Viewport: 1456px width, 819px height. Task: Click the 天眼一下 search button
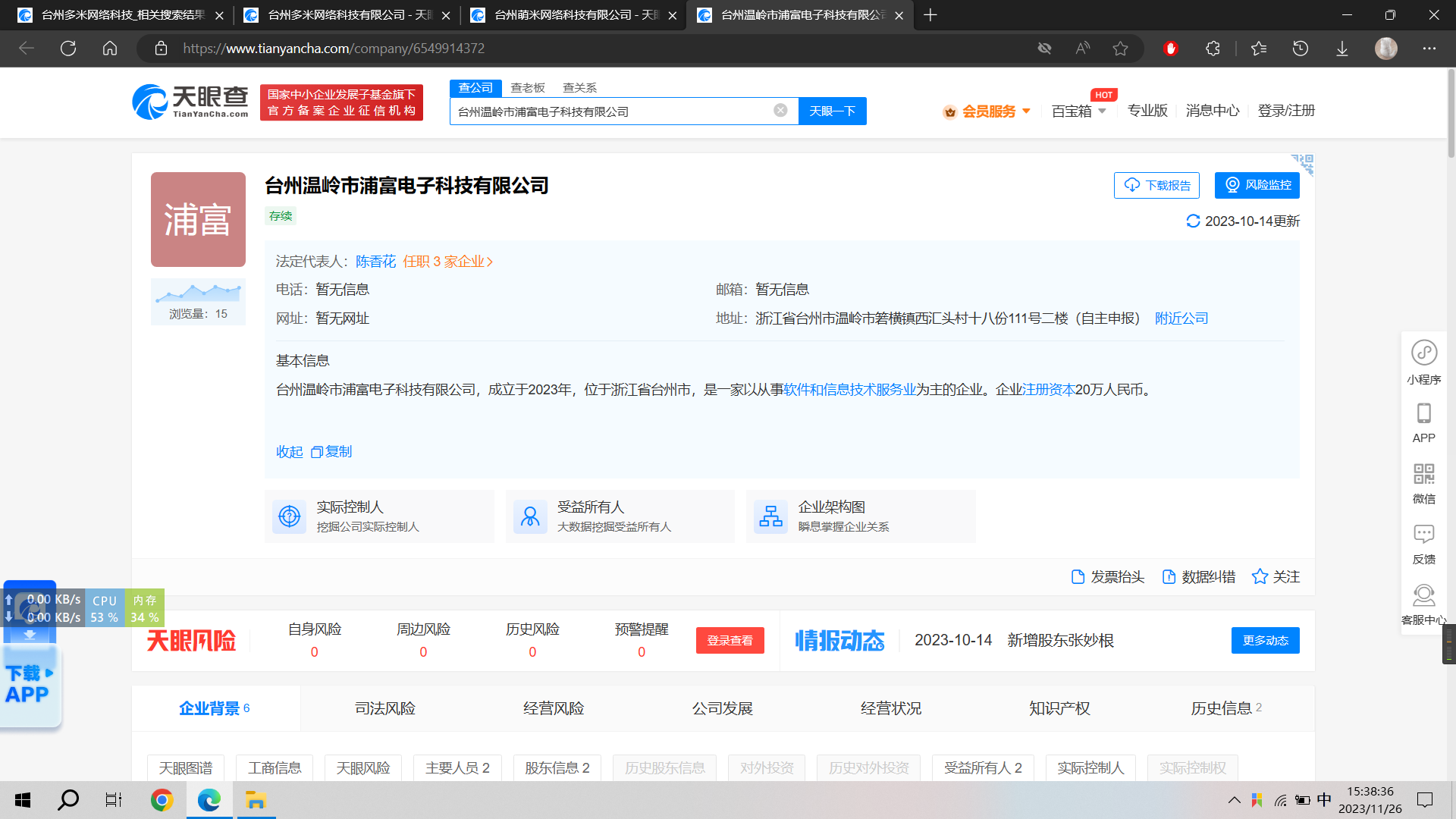tap(832, 111)
